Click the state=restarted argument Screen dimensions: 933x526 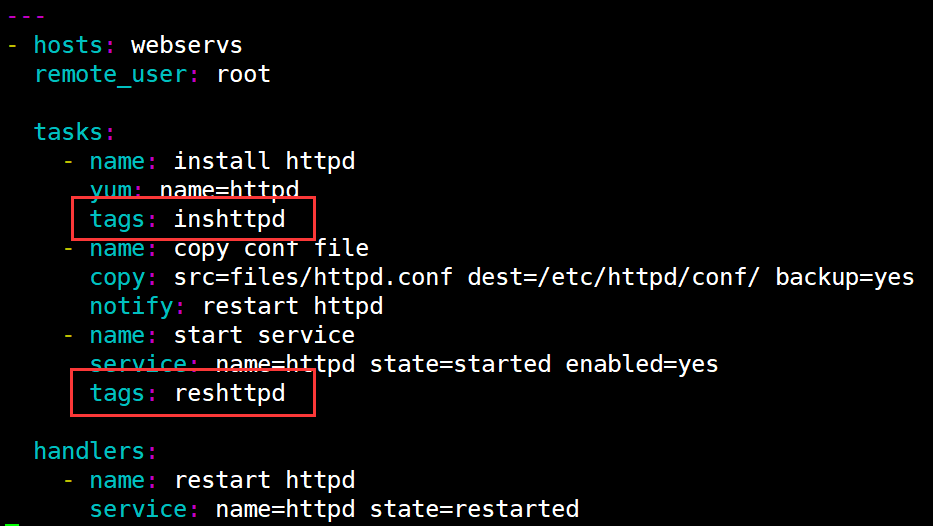(x=474, y=509)
